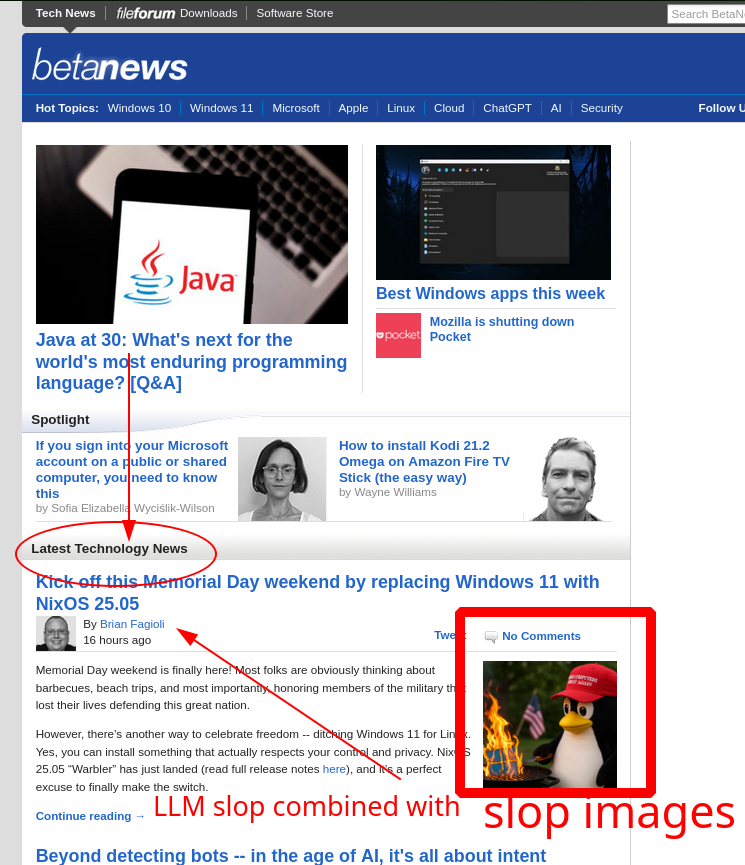Open the penguin grill article image
This screenshot has width=745, height=865.
click(550, 724)
